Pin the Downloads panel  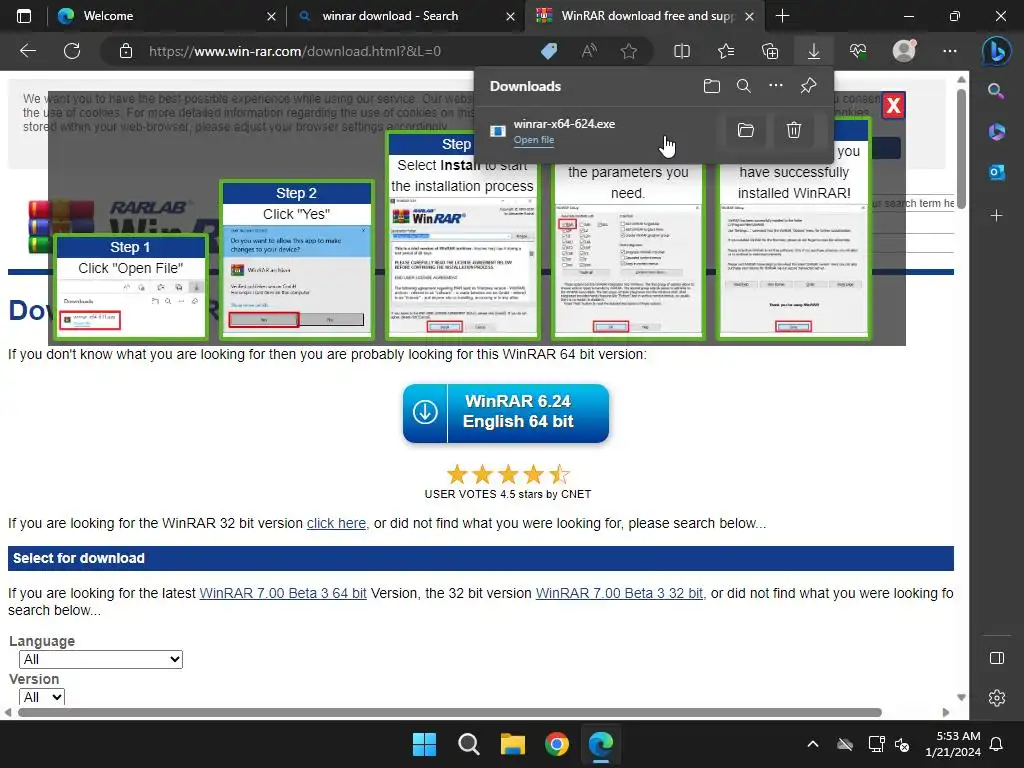pyautogui.click(x=808, y=86)
